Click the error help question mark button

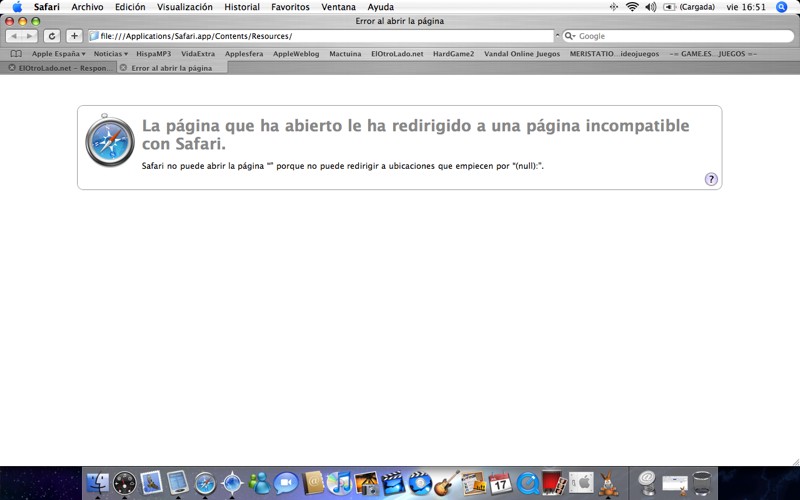pos(711,179)
